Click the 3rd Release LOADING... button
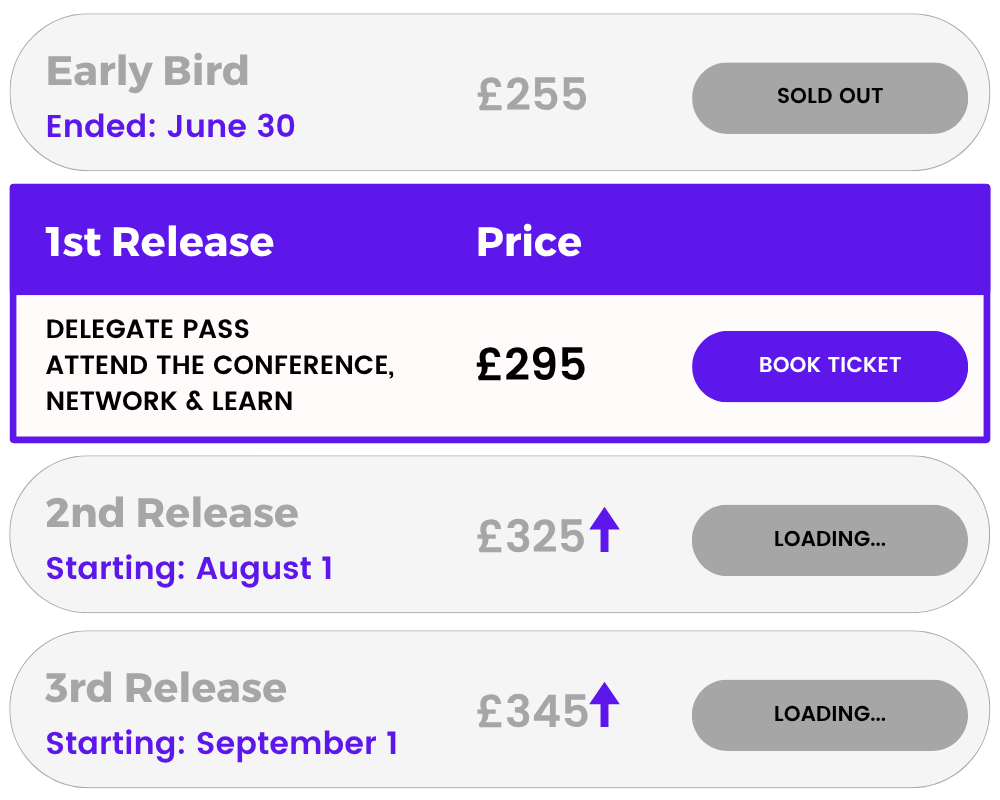The height and width of the screenshot is (800, 1000). [x=830, y=715]
